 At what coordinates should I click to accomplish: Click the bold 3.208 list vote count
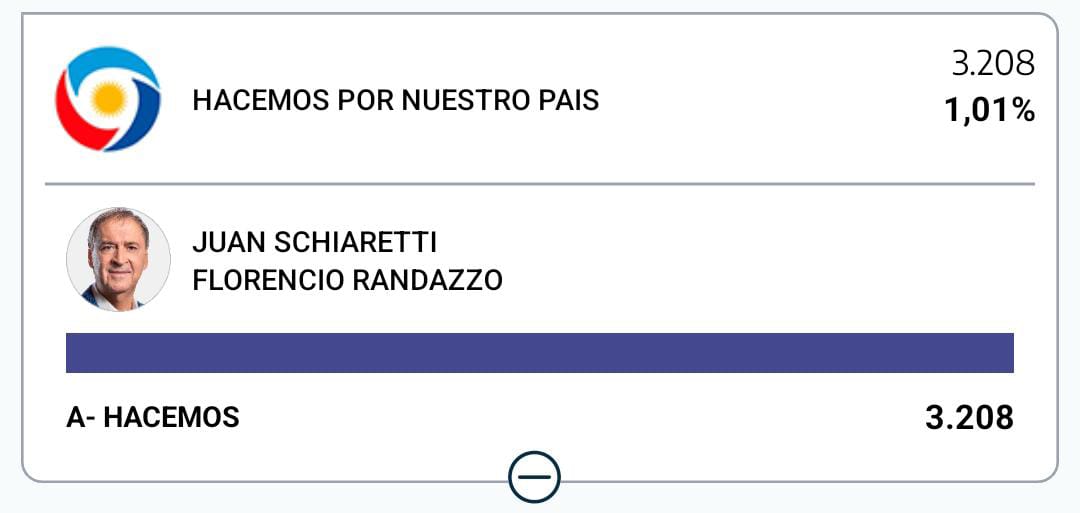coord(969,417)
